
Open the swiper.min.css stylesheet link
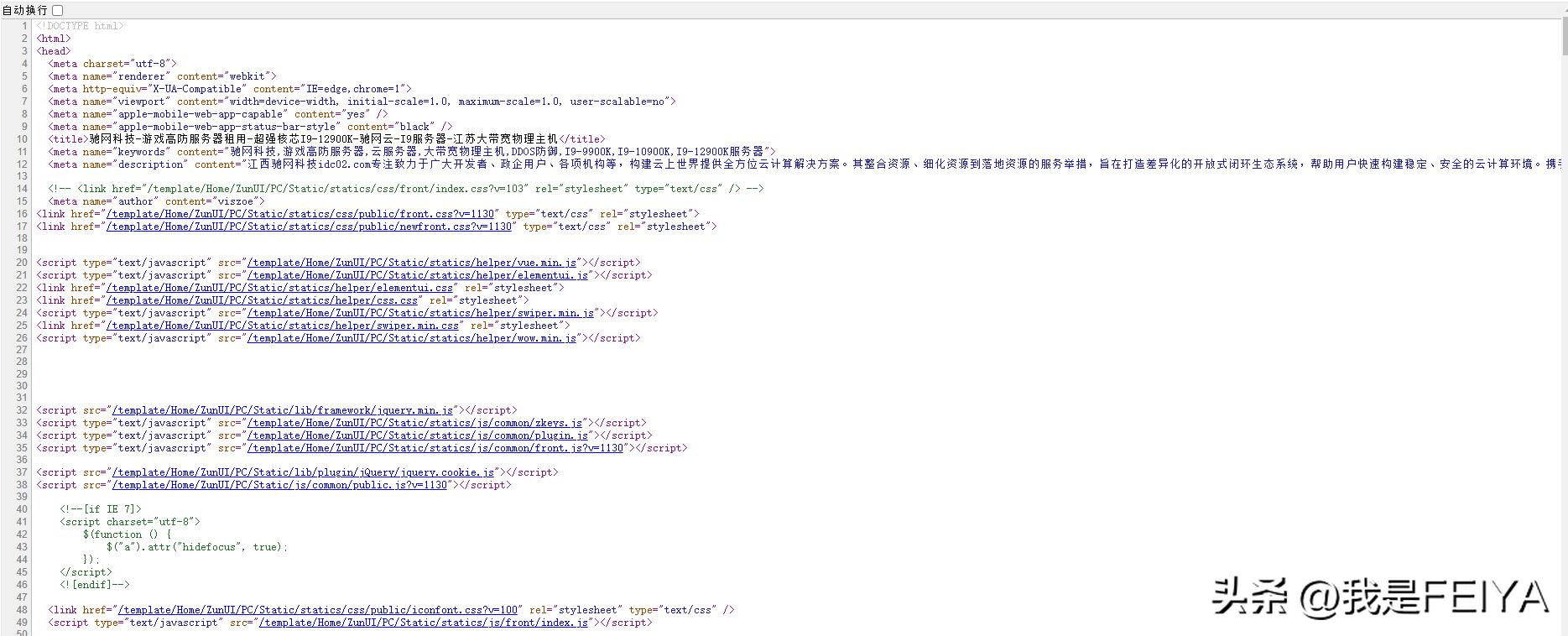(283, 326)
